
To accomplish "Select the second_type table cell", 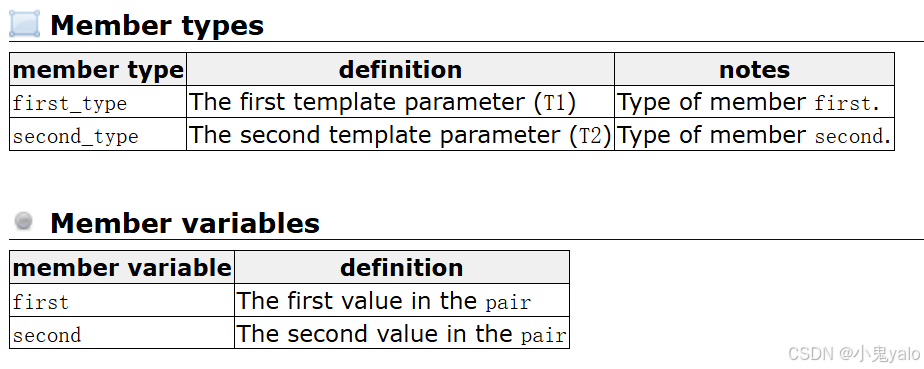I will point(98,134).
